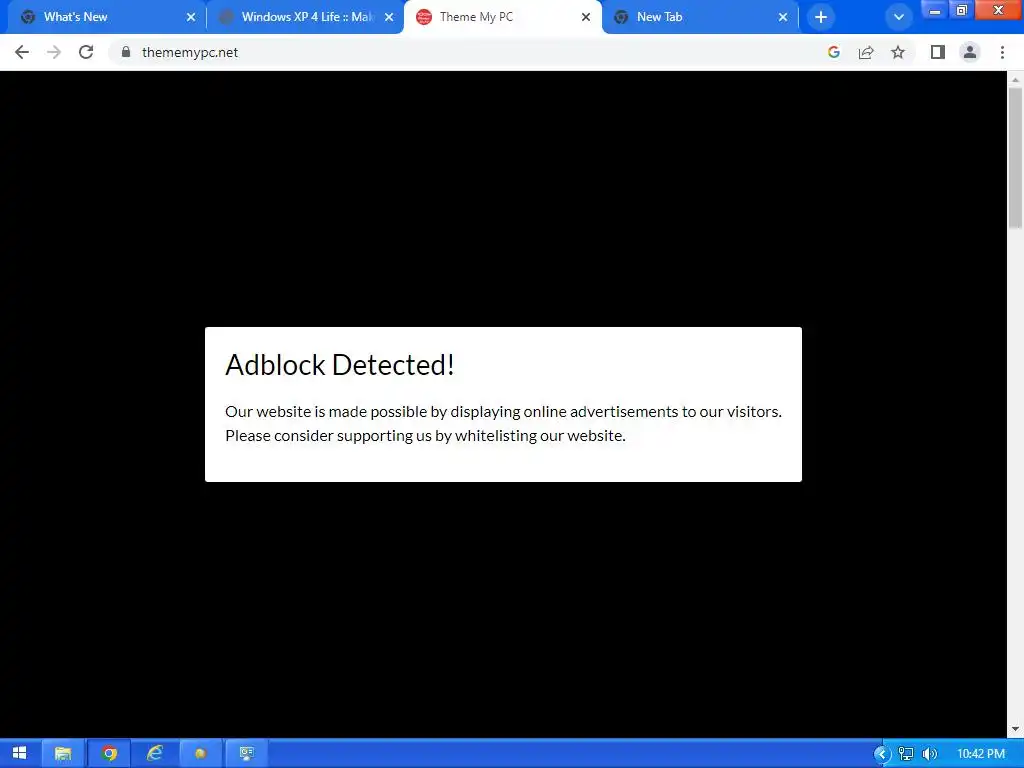Open the Chrome three-dot menu
The width and height of the screenshot is (1024, 768).
[1002, 52]
